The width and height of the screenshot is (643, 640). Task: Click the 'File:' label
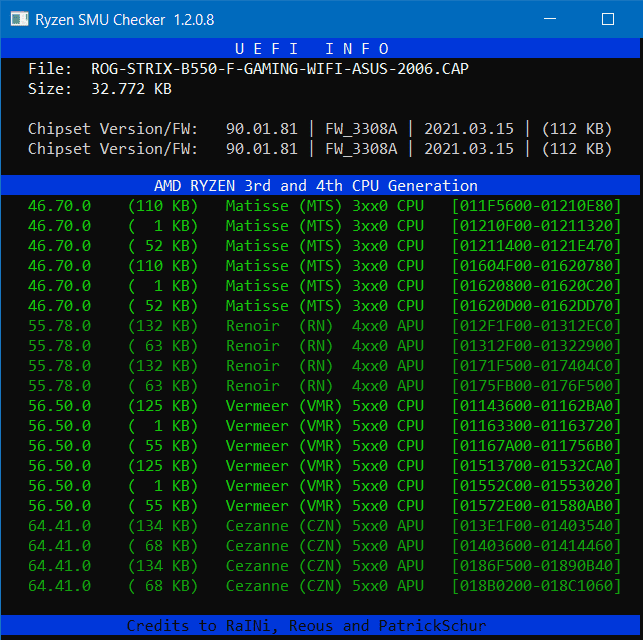pyautogui.click(x=50, y=69)
